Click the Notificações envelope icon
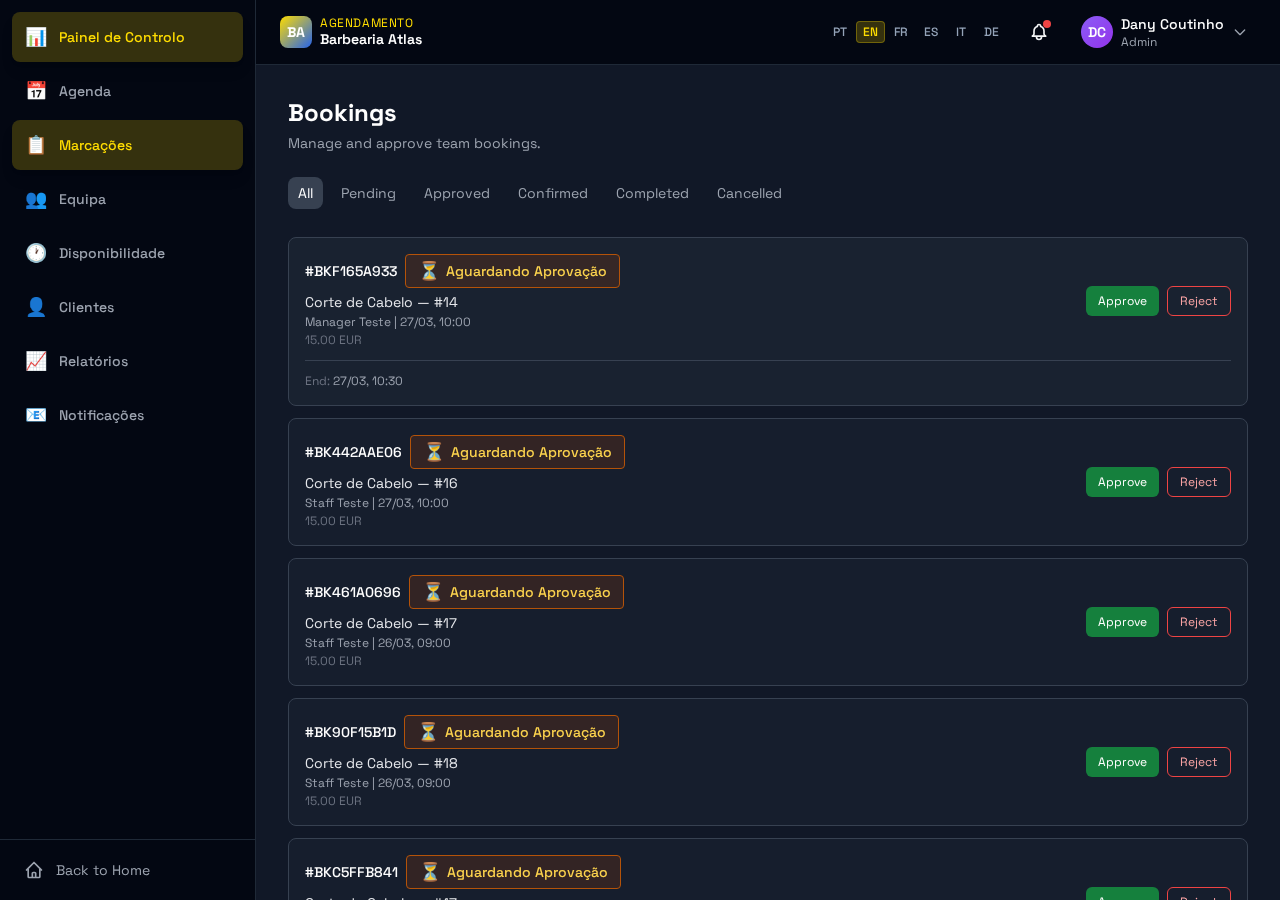The image size is (1280, 900). 36,415
